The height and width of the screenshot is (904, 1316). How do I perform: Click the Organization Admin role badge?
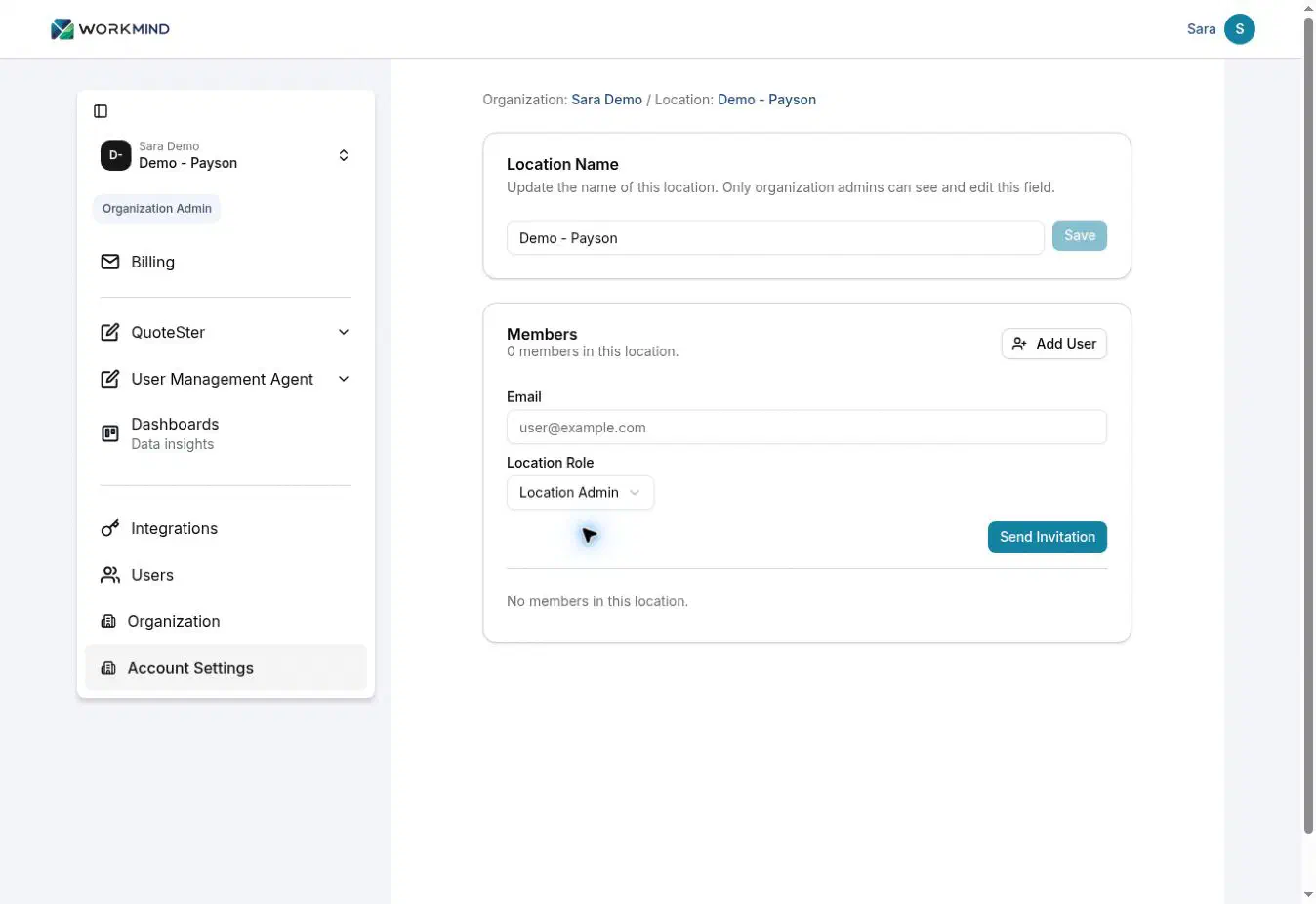point(157,209)
